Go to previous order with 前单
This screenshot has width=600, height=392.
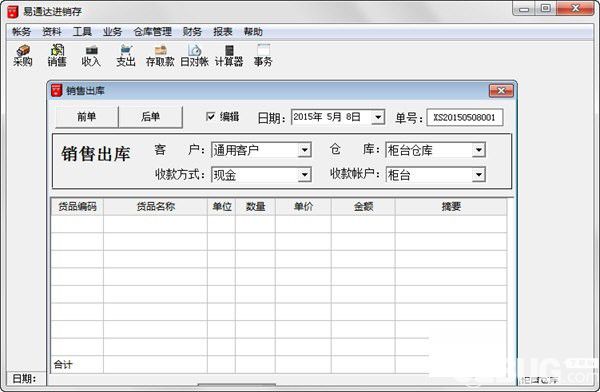pos(87,117)
